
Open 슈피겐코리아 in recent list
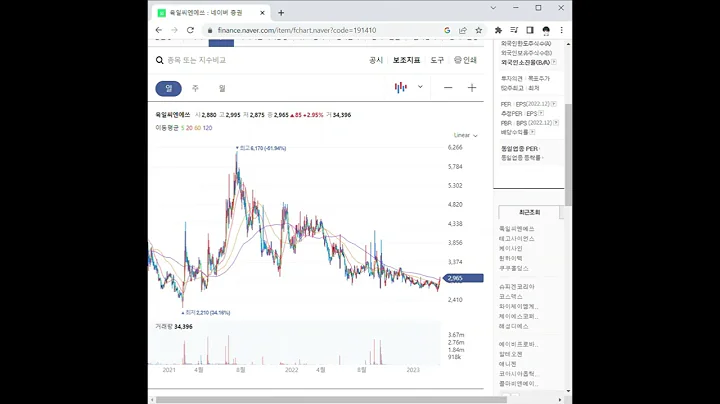coord(517,287)
